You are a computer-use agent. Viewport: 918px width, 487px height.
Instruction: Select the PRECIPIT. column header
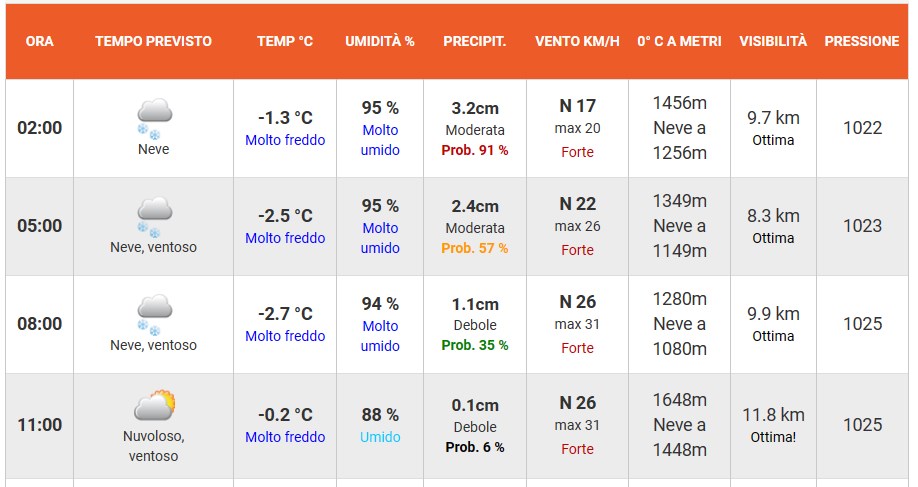click(475, 41)
